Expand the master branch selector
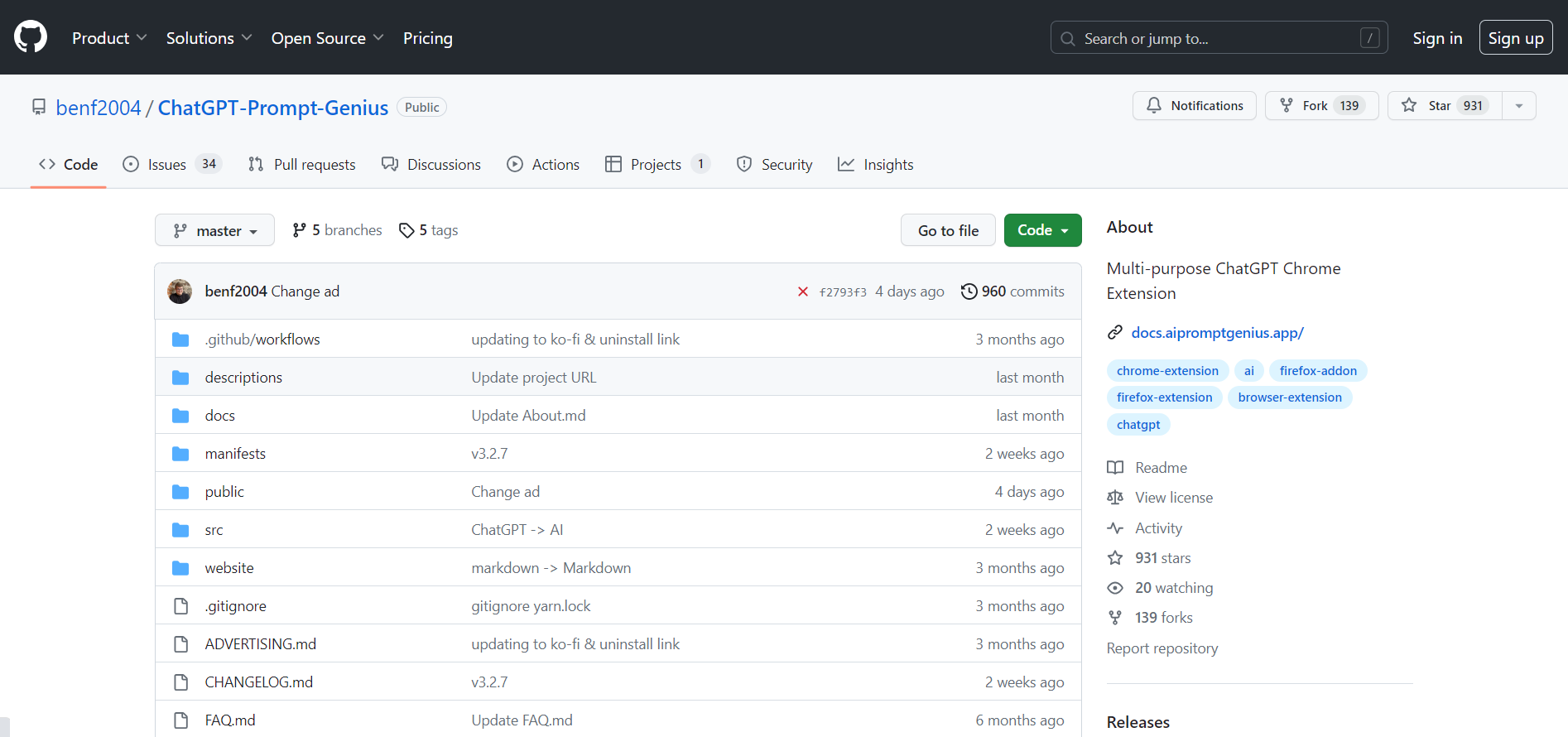Screen dimensions: 1568x737 pos(214,231)
